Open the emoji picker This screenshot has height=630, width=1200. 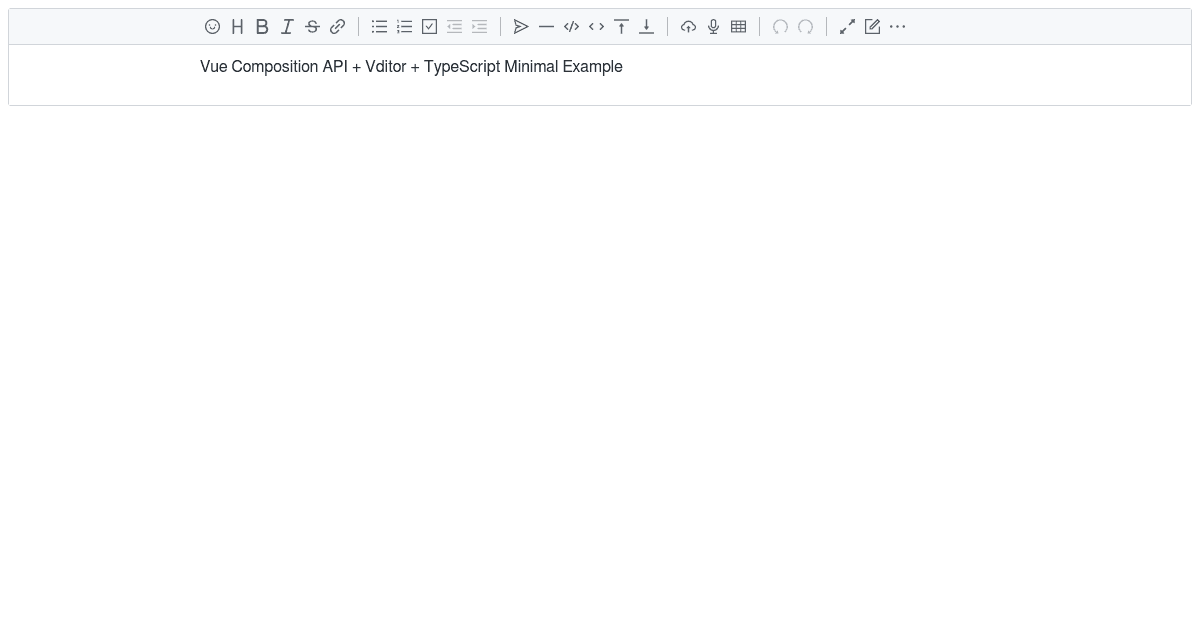(212, 27)
